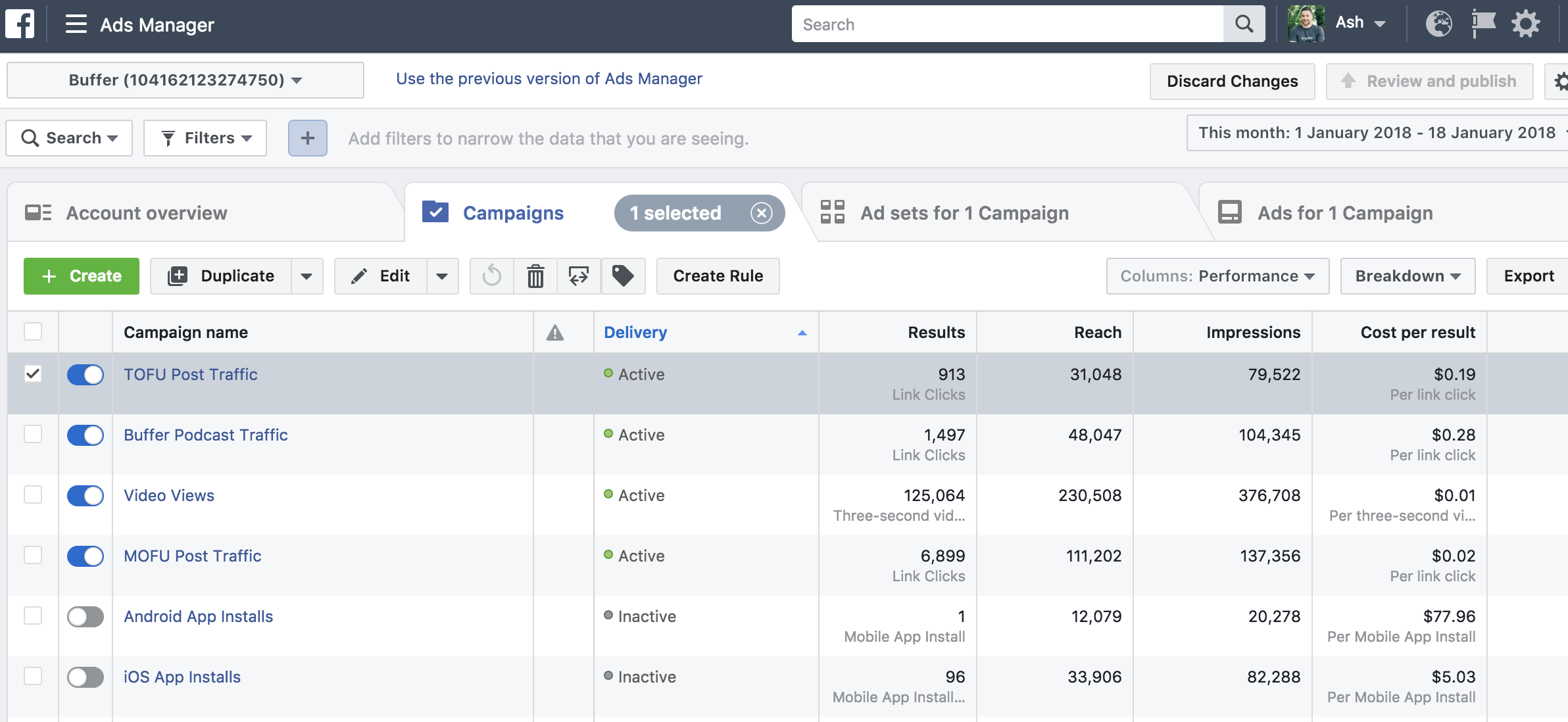Check the select-all campaigns checkbox

33,332
